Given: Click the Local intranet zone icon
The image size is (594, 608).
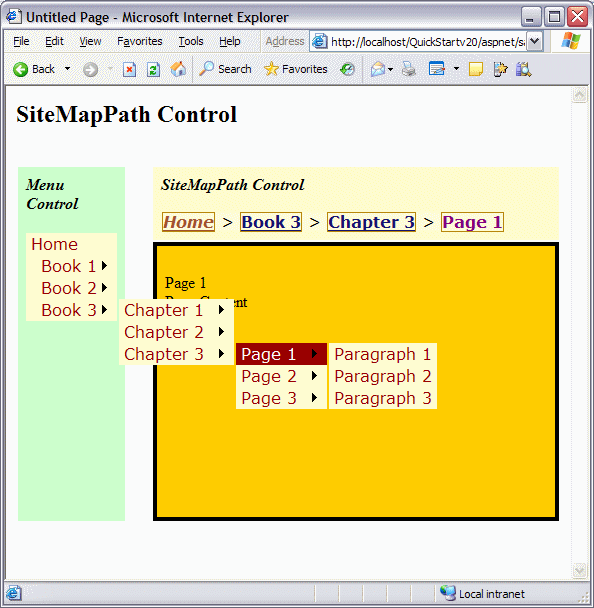Looking at the screenshot, I should 447,593.
